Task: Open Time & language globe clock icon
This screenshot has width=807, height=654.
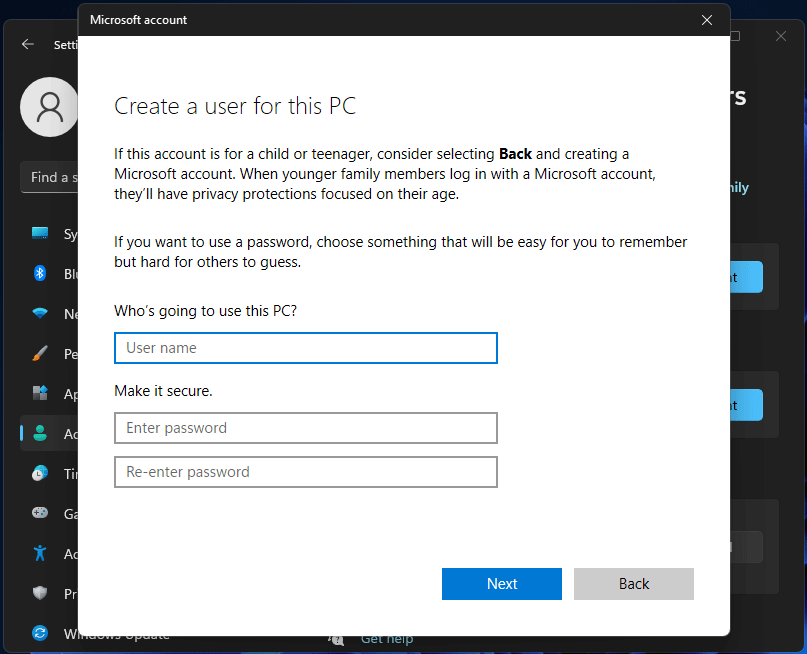Action: (x=40, y=473)
